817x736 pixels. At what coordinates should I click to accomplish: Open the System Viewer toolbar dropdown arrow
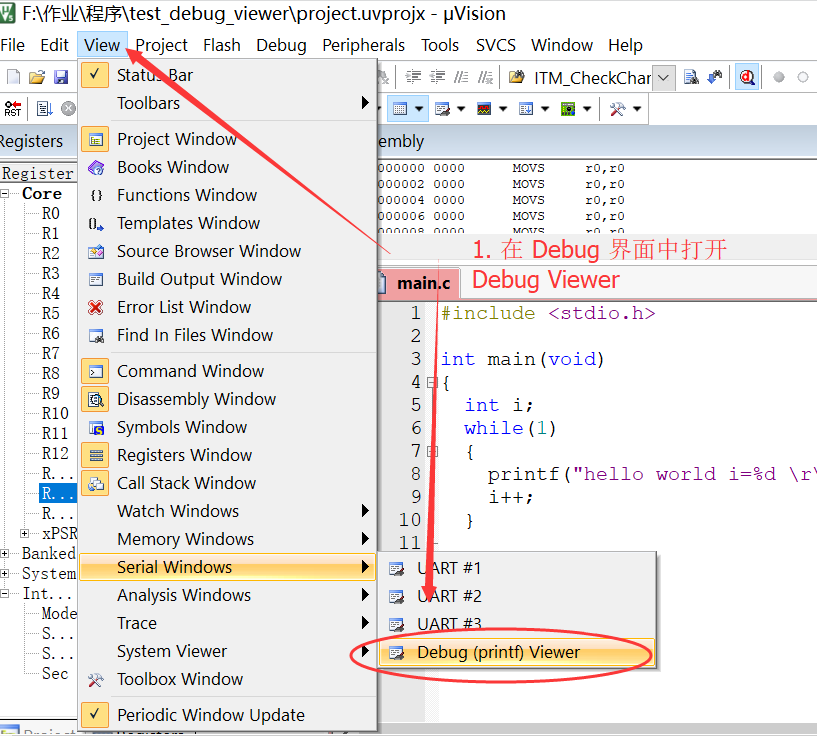tap(587, 109)
